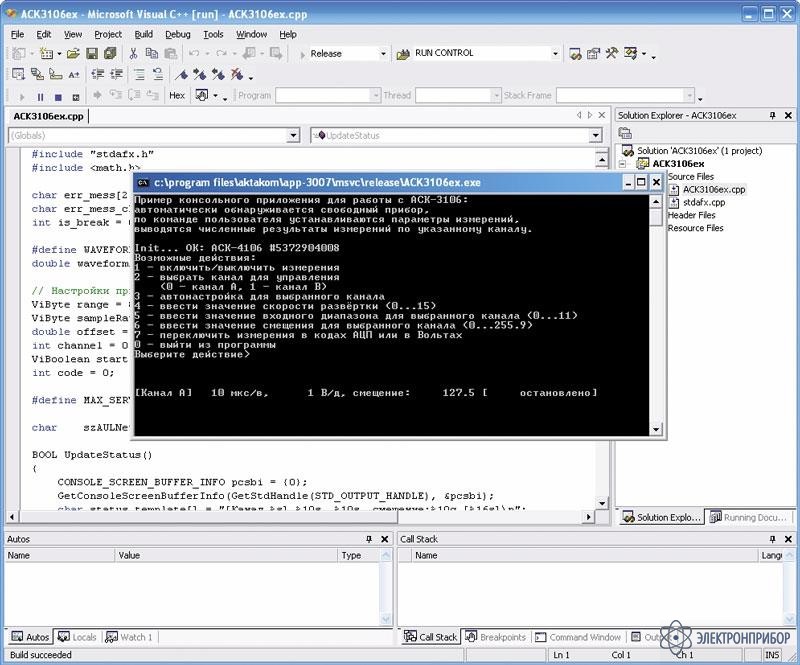Open the New Project dropdown arrow
The height and width of the screenshot is (665, 800).
[32, 53]
